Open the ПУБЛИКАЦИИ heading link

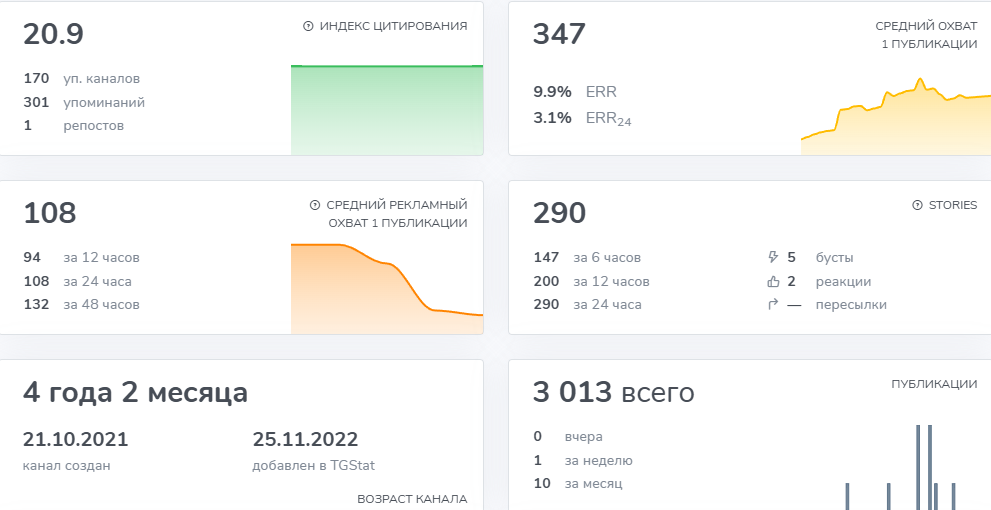[934, 383]
